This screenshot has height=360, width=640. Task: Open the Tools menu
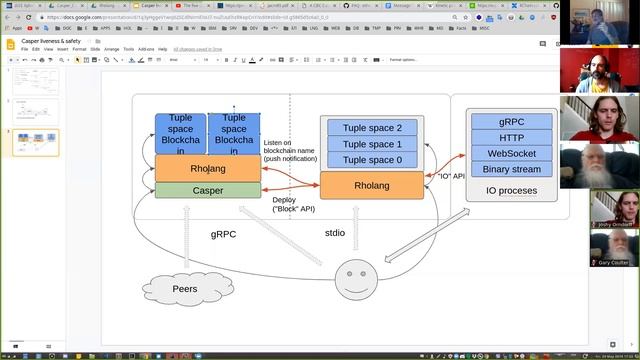[x=129, y=49]
